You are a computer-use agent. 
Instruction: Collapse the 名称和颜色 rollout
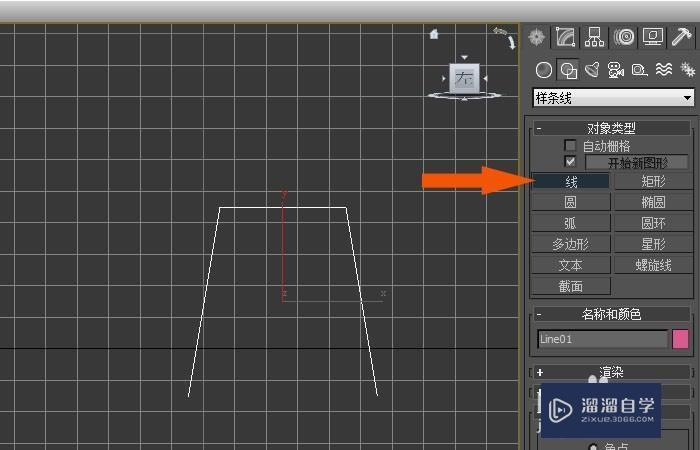612,314
